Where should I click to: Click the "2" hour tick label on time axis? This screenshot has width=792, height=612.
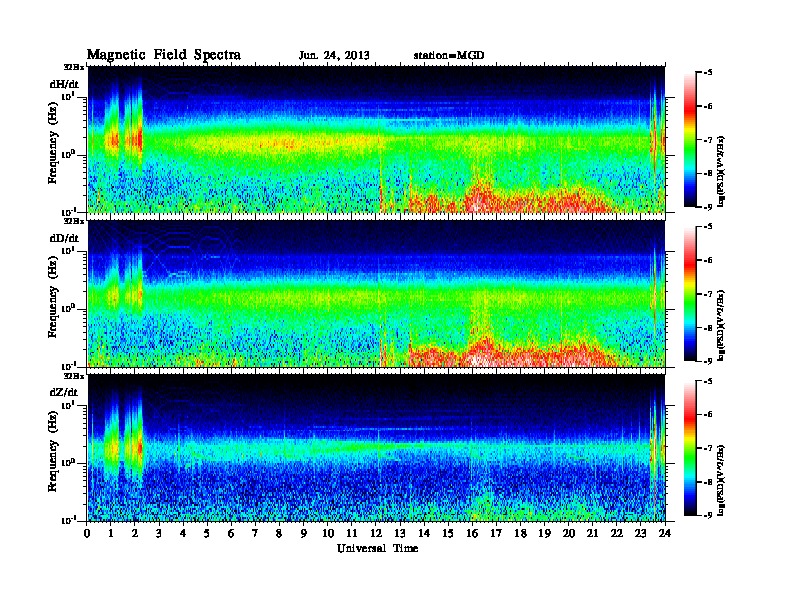pos(134,533)
